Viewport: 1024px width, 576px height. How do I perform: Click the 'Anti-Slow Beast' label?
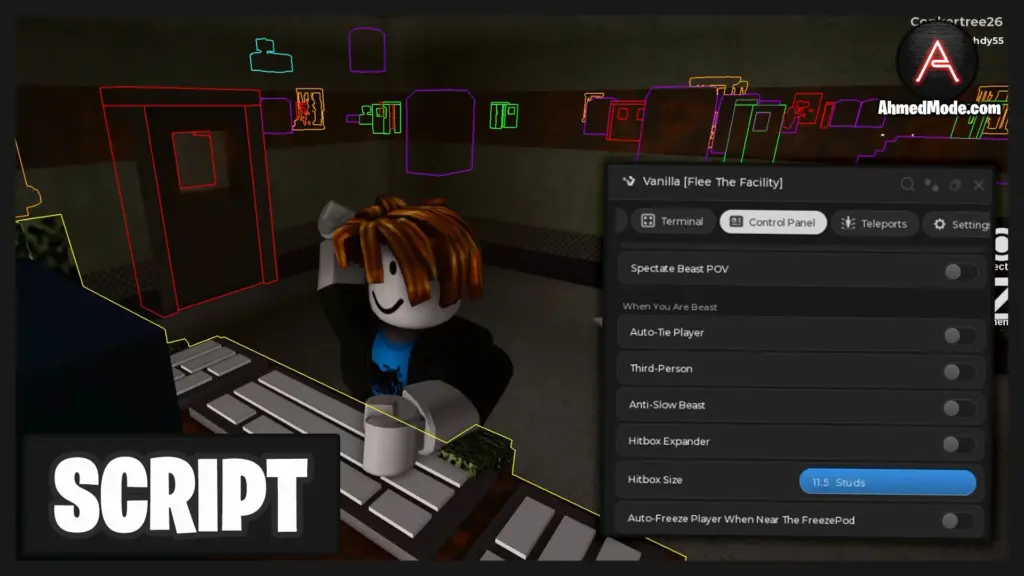(x=667, y=405)
